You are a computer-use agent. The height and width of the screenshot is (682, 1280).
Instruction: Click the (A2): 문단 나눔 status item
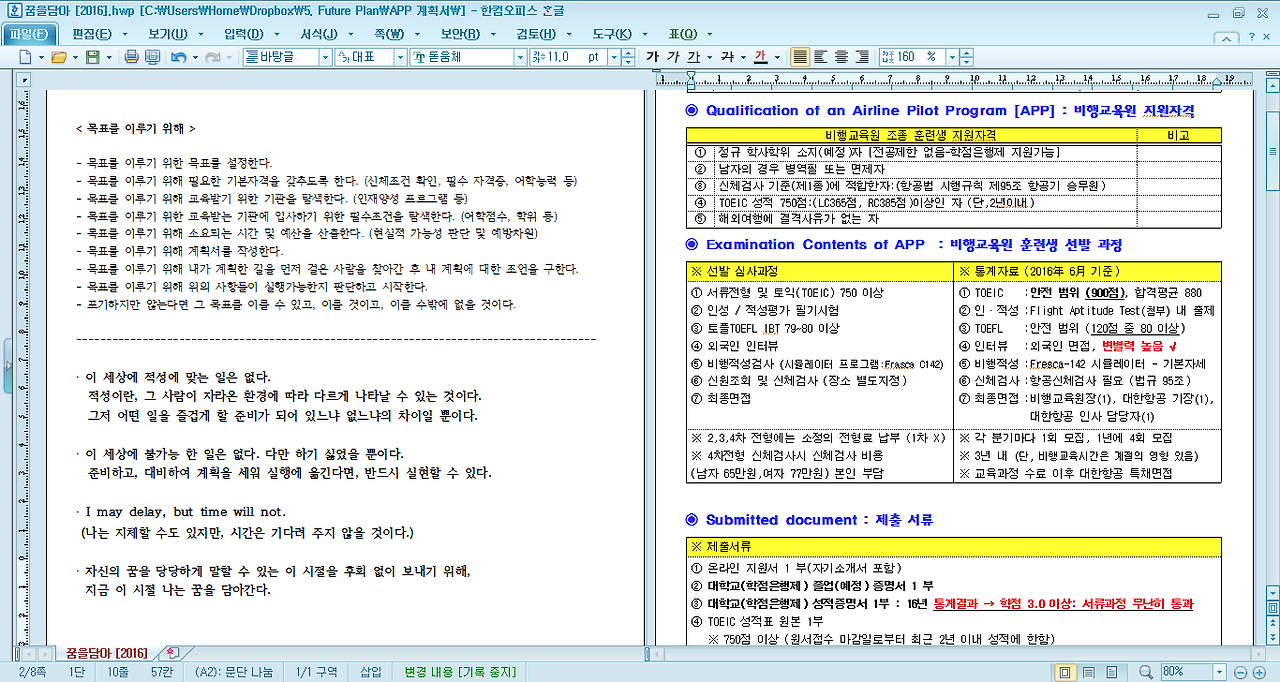tap(234, 672)
